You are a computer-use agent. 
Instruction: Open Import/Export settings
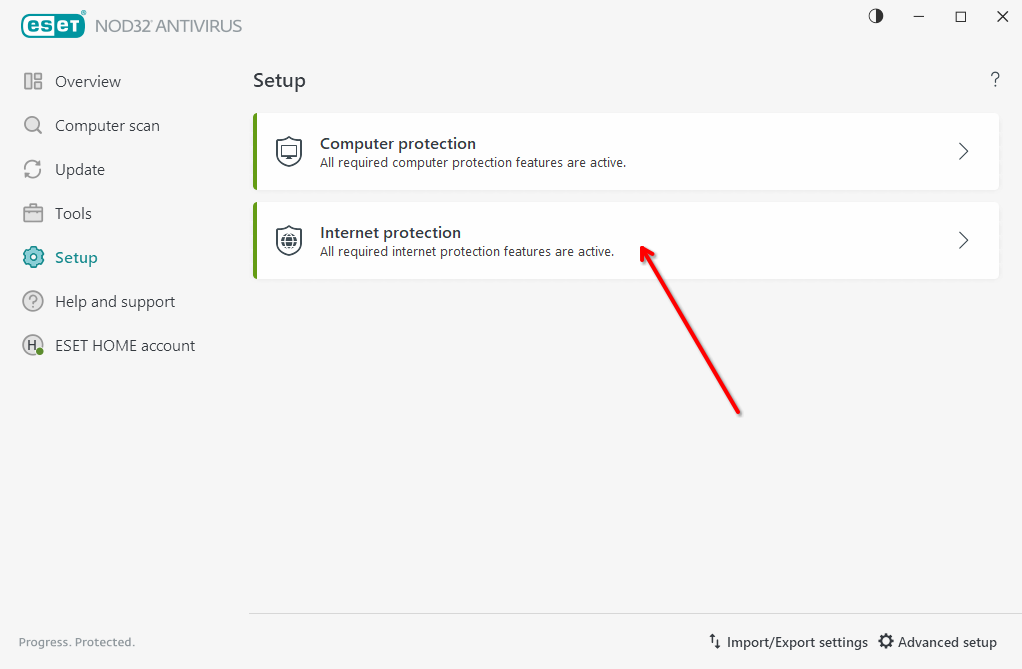(788, 642)
